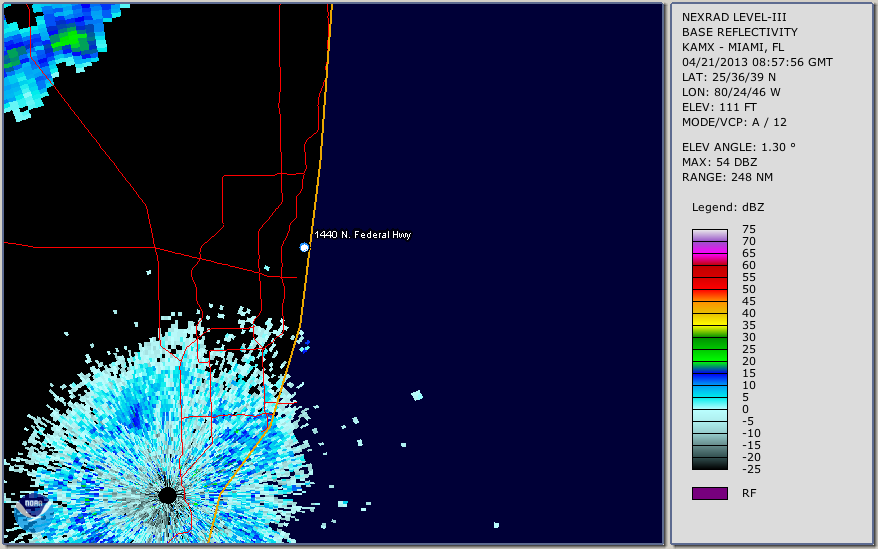Image resolution: width=878 pixels, height=549 pixels.
Task: Click the "1440 N. Federal Hwy" map label
Action: tap(363, 235)
